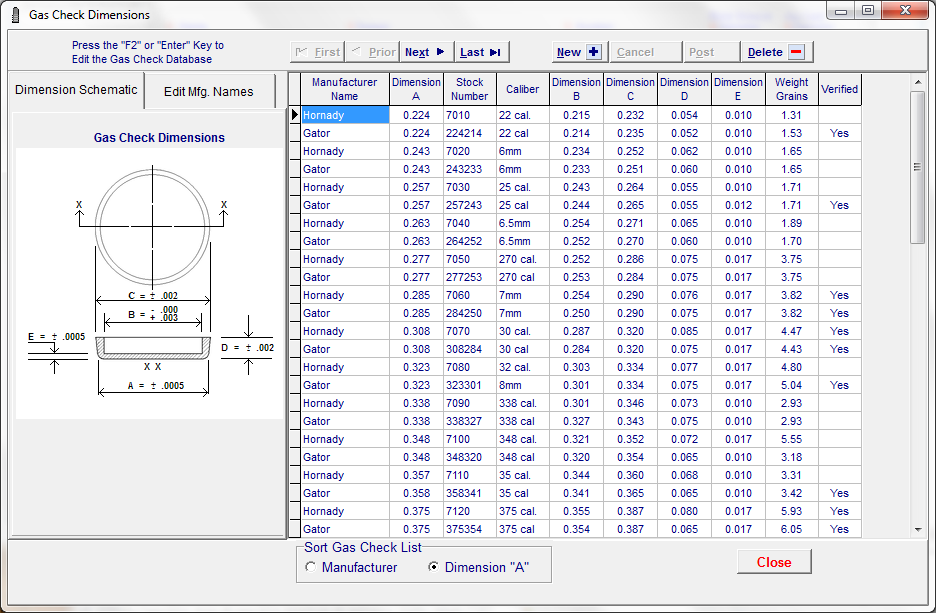Select the Dimension "A" sort option
This screenshot has width=936, height=613.
pos(434,567)
